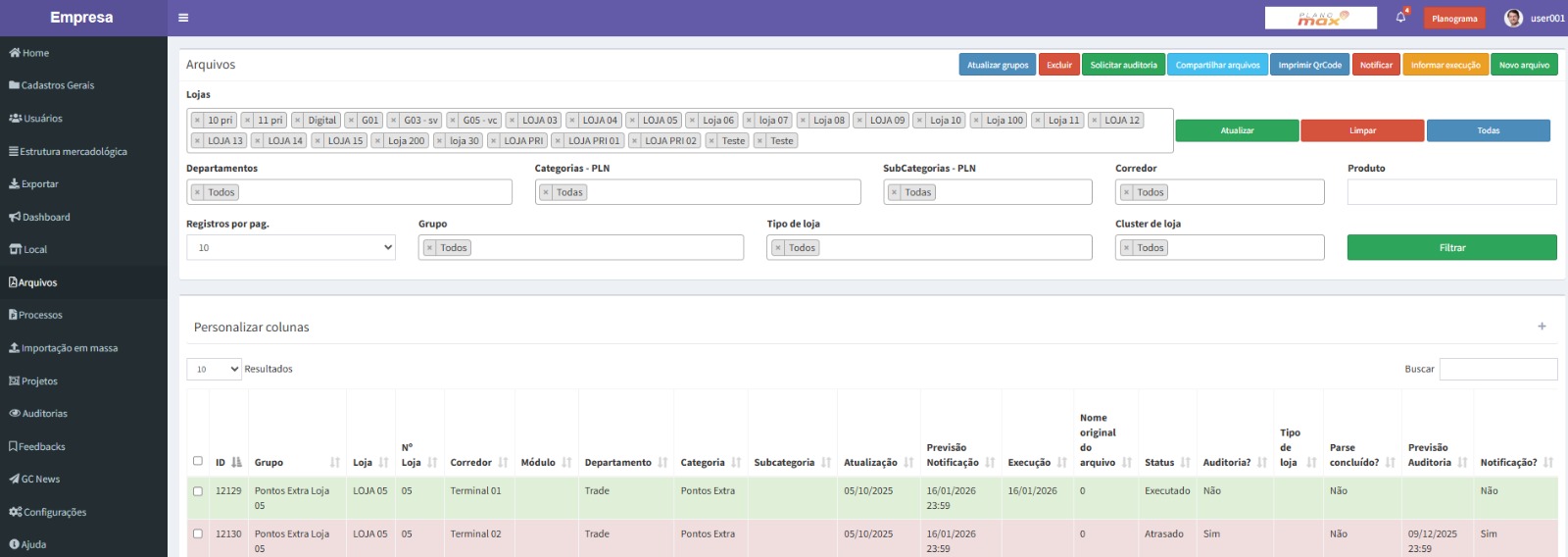1568x557 pixels.
Task: Open the Tipo de loja filter selector
Action: click(x=929, y=247)
